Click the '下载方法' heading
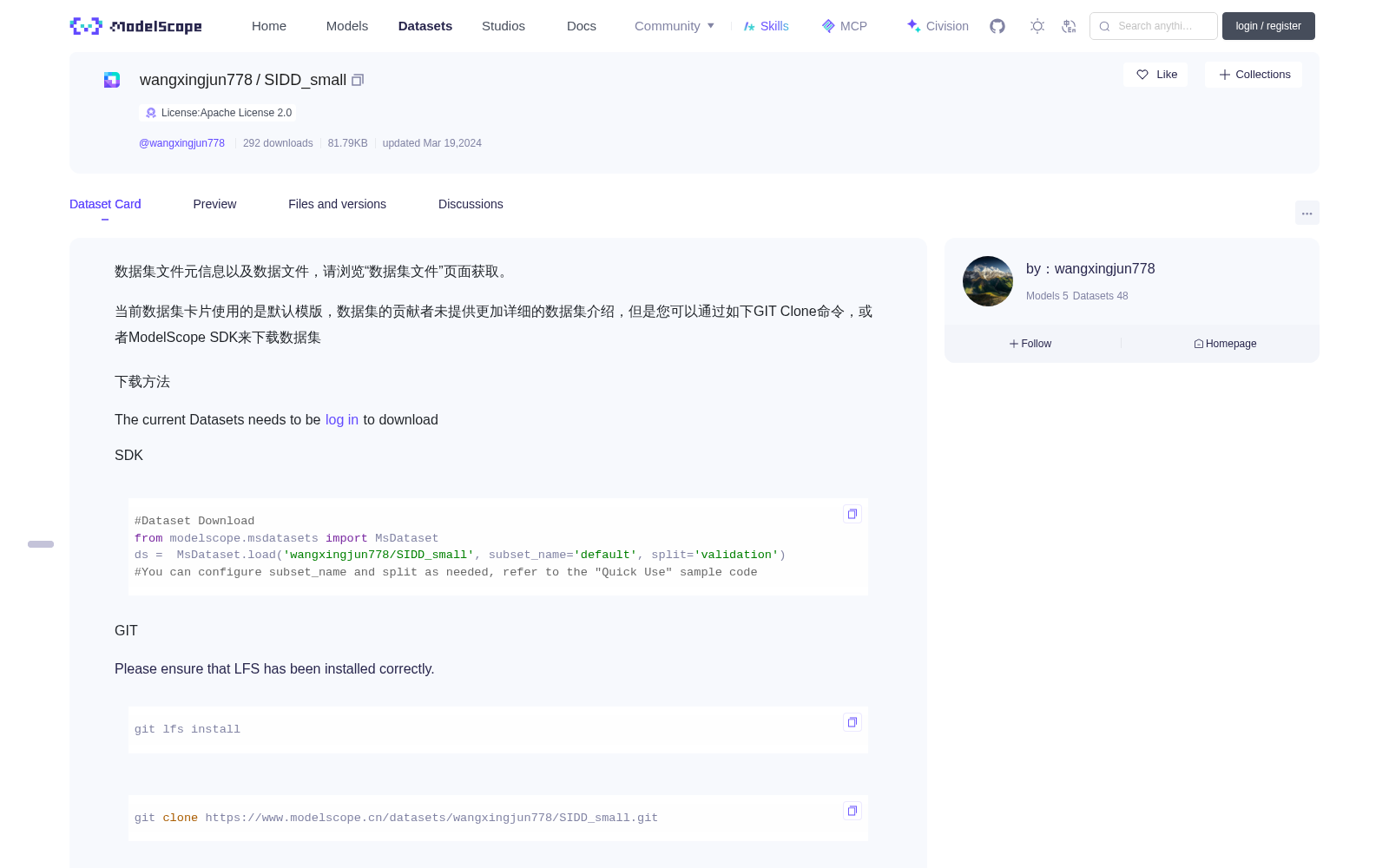The width and height of the screenshot is (1389, 868). click(142, 382)
